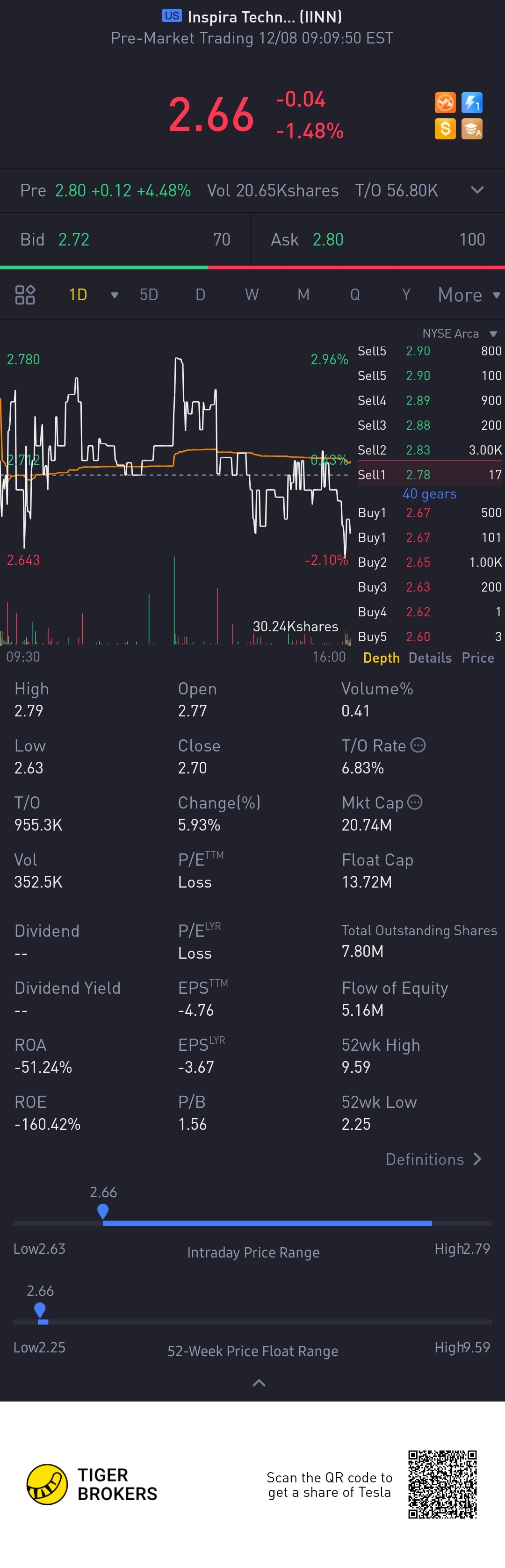This screenshot has width=505, height=1568.
Task: Click the Mkt Cap info icon
Action: [415, 802]
